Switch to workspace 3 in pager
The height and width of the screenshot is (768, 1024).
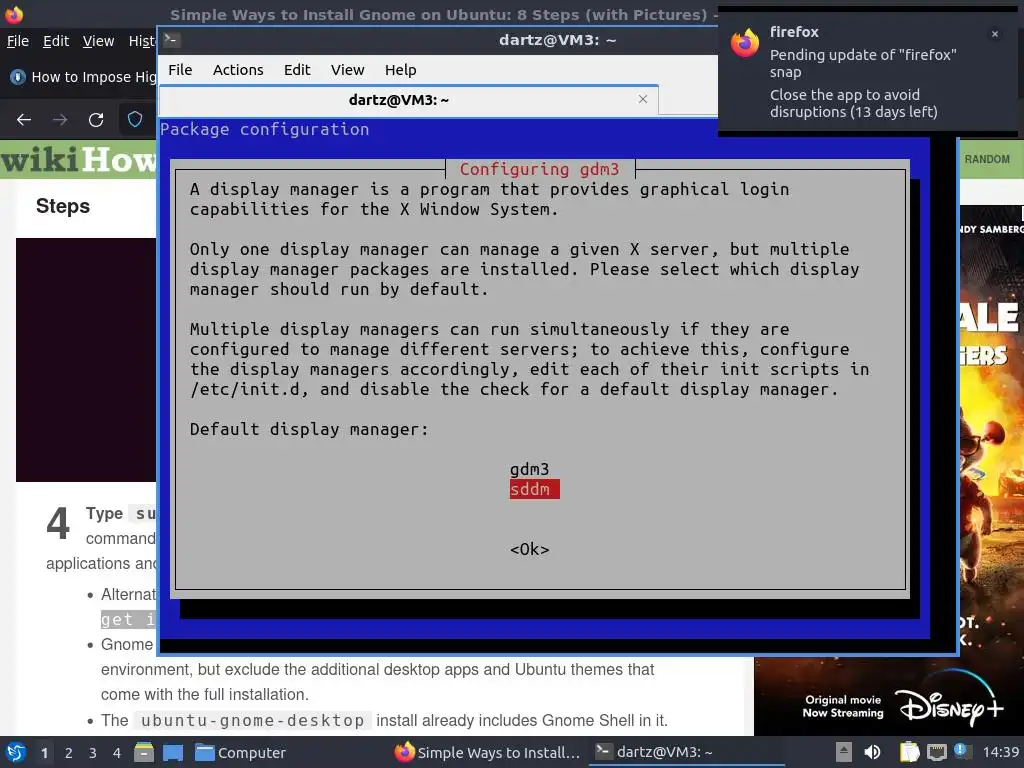tap(93, 753)
